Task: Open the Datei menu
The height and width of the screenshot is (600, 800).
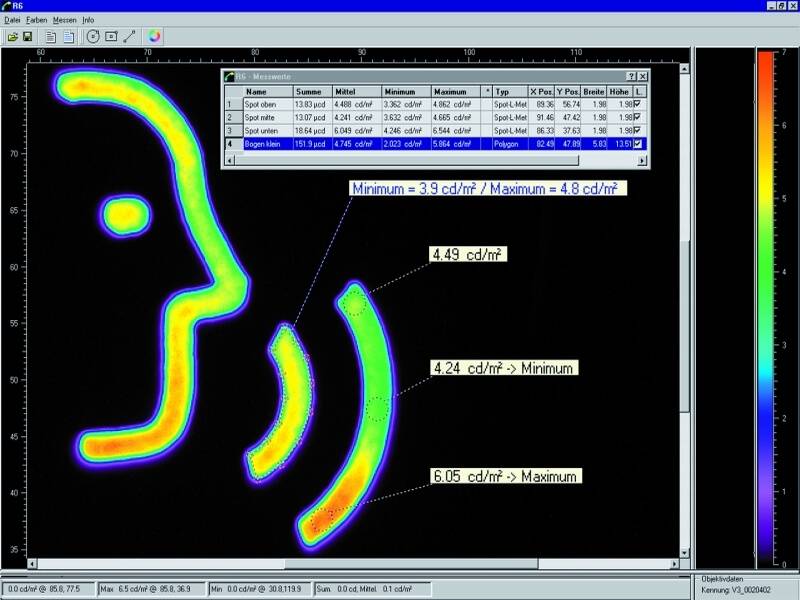Action: 13,20
